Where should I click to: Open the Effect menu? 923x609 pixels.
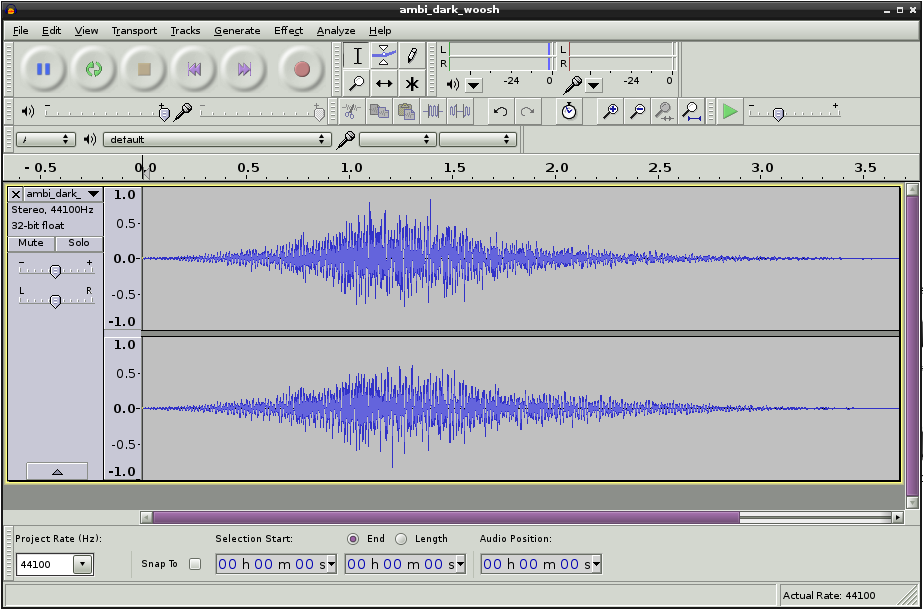pyautogui.click(x=288, y=30)
